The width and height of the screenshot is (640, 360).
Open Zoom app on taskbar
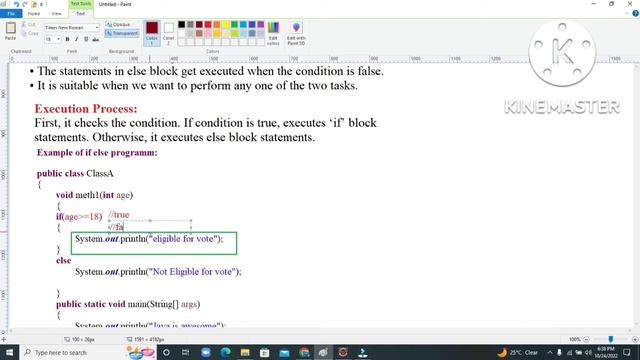point(206,352)
